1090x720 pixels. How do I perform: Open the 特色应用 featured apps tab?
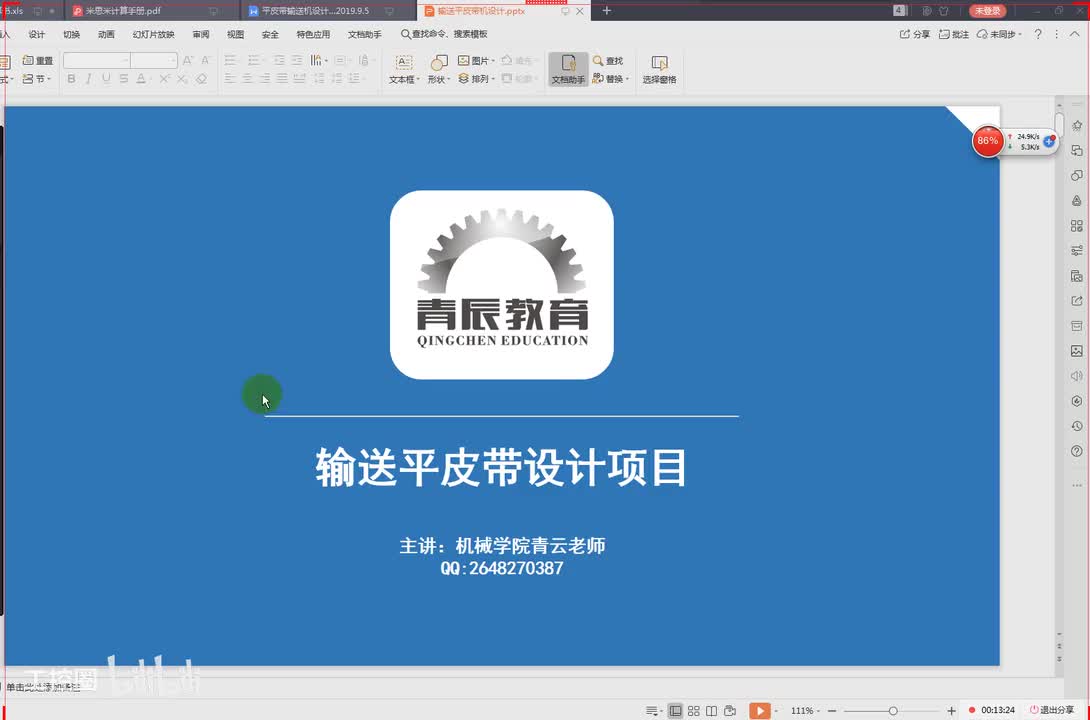[314, 34]
